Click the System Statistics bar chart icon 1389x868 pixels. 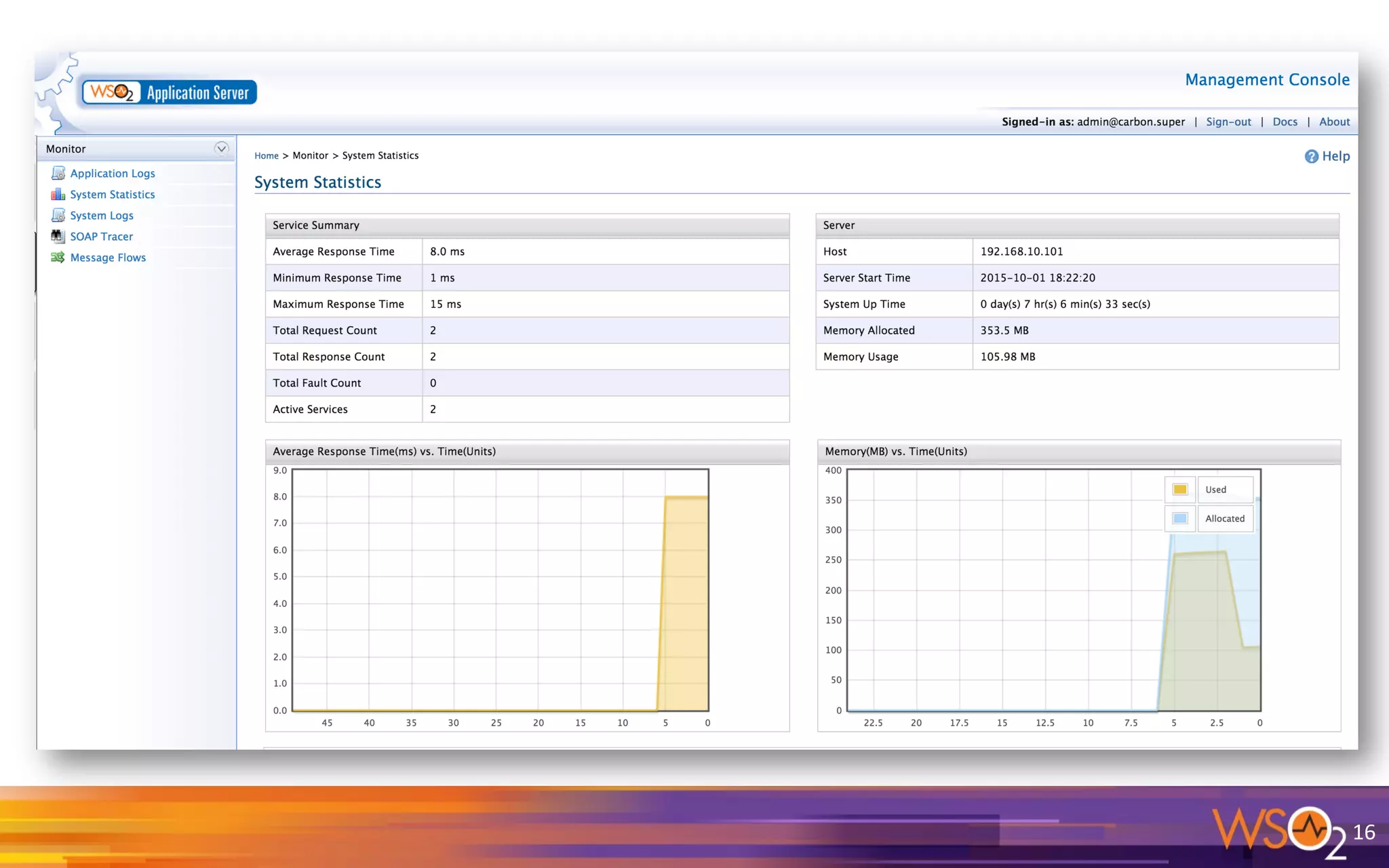tap(58, 195)
